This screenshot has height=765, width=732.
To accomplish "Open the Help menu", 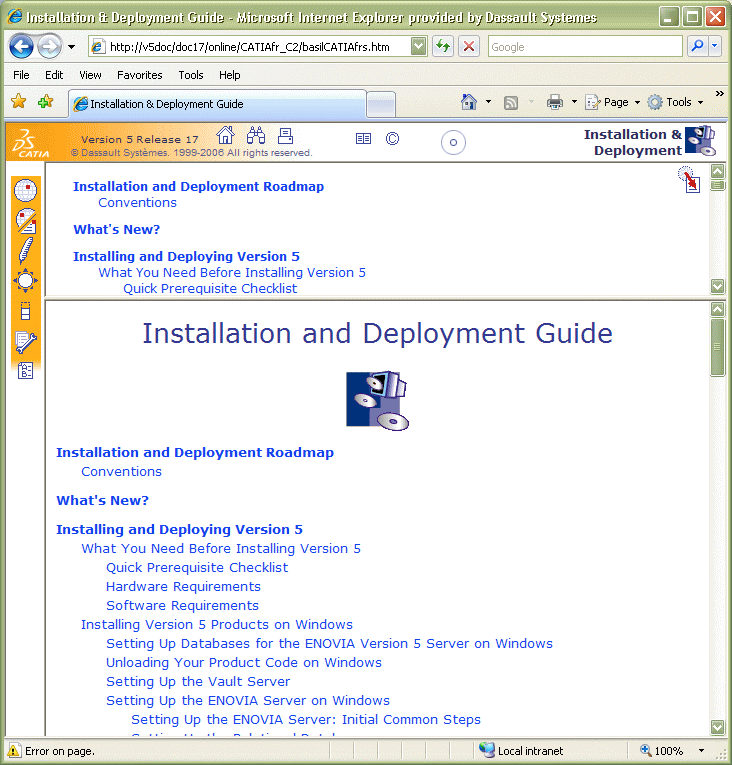I will pyautogui.click(x=229, y=75).
